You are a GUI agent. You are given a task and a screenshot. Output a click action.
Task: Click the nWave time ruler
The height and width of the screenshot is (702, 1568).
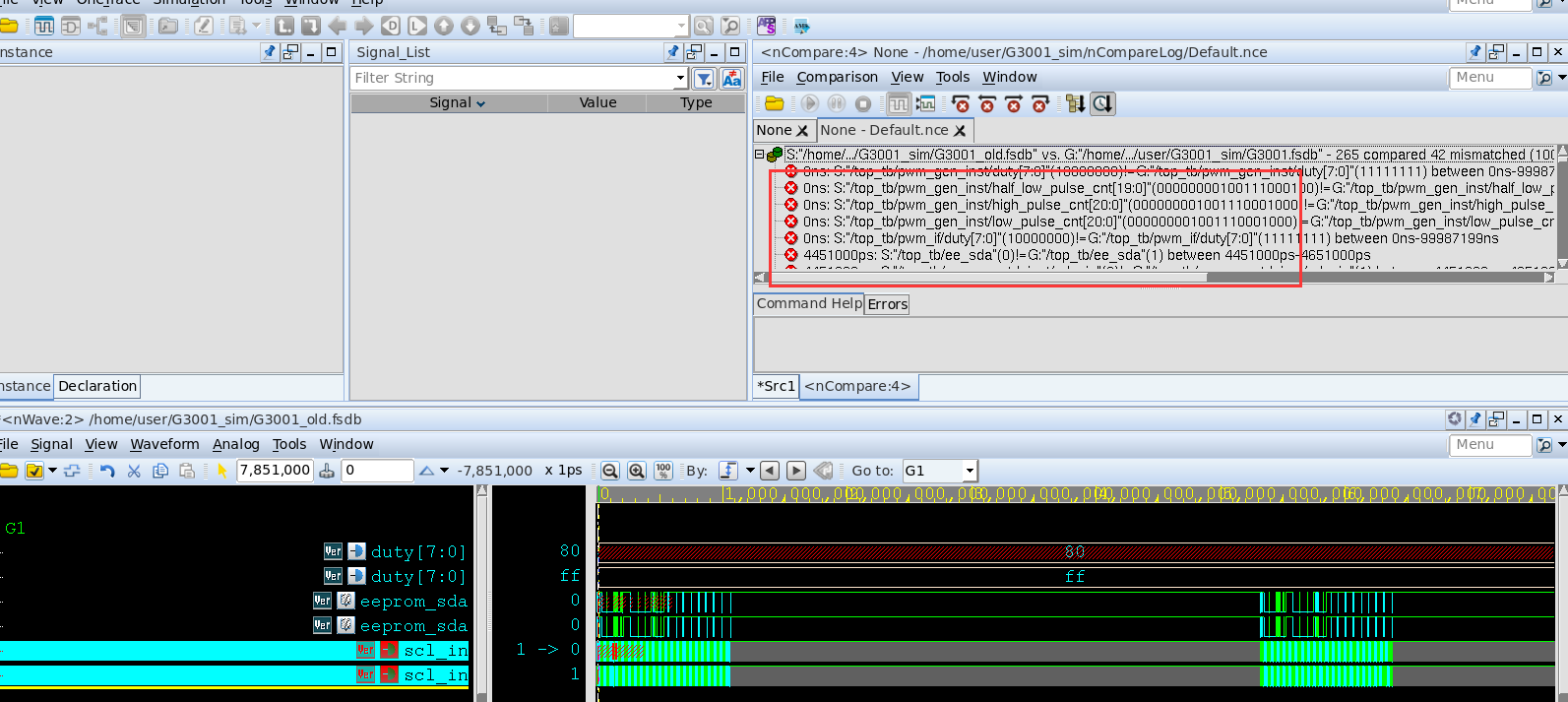pyautogui.click(x=1076, y=494)
